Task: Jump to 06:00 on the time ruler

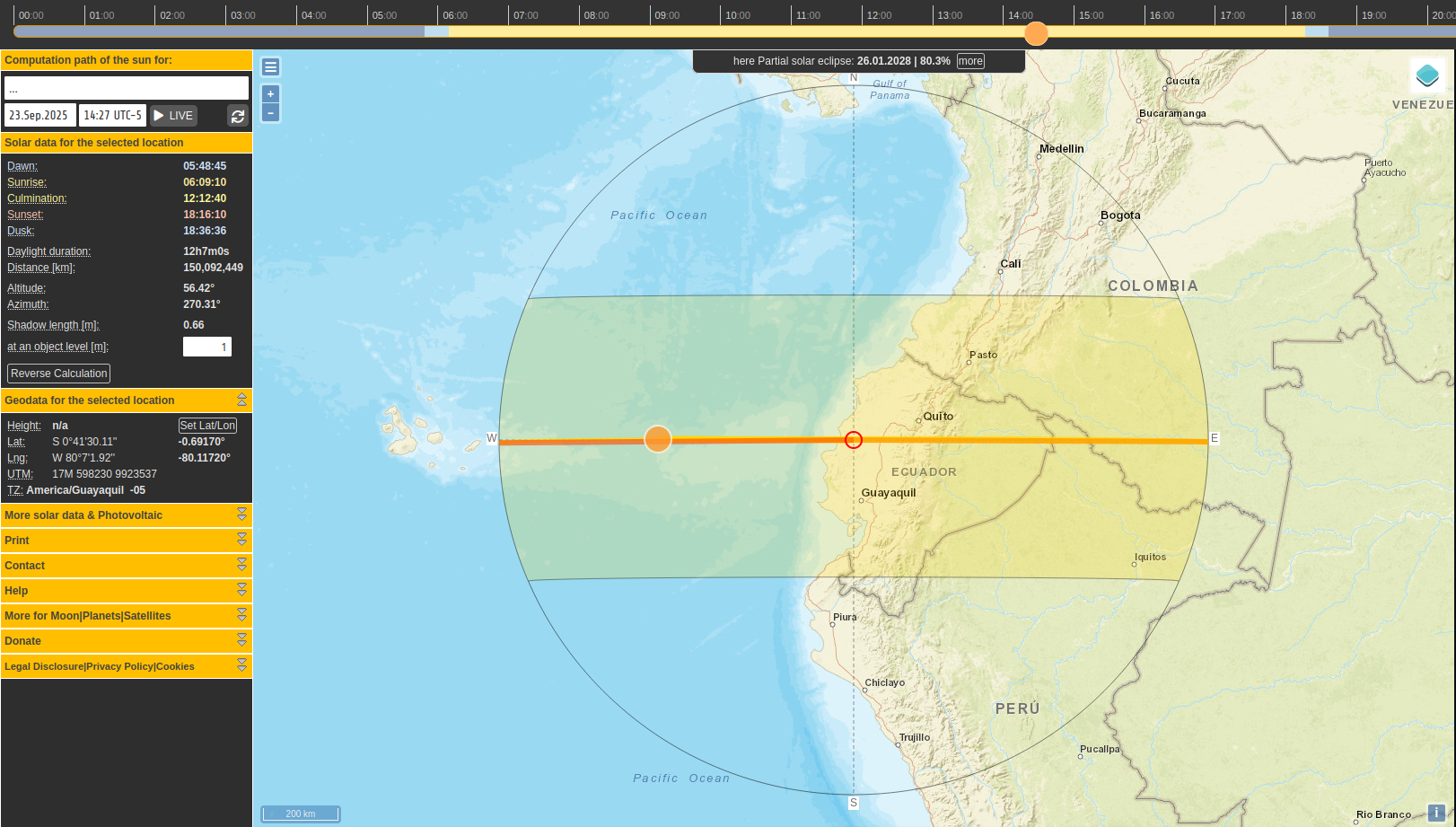Action: (x=455, y=15)
